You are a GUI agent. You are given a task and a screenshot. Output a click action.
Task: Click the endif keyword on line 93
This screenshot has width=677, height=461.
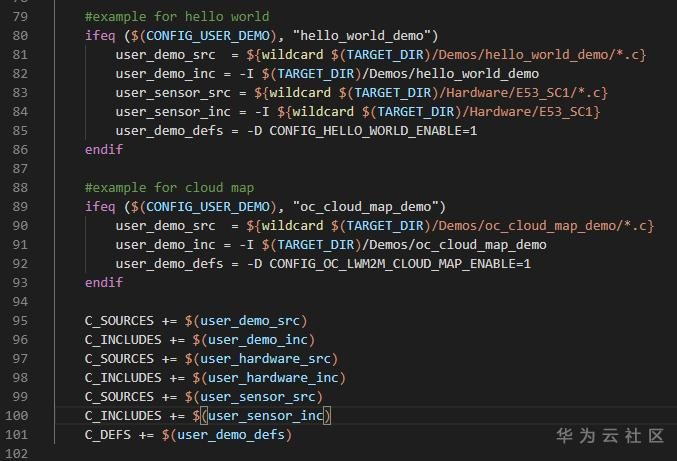pos(104,282)
